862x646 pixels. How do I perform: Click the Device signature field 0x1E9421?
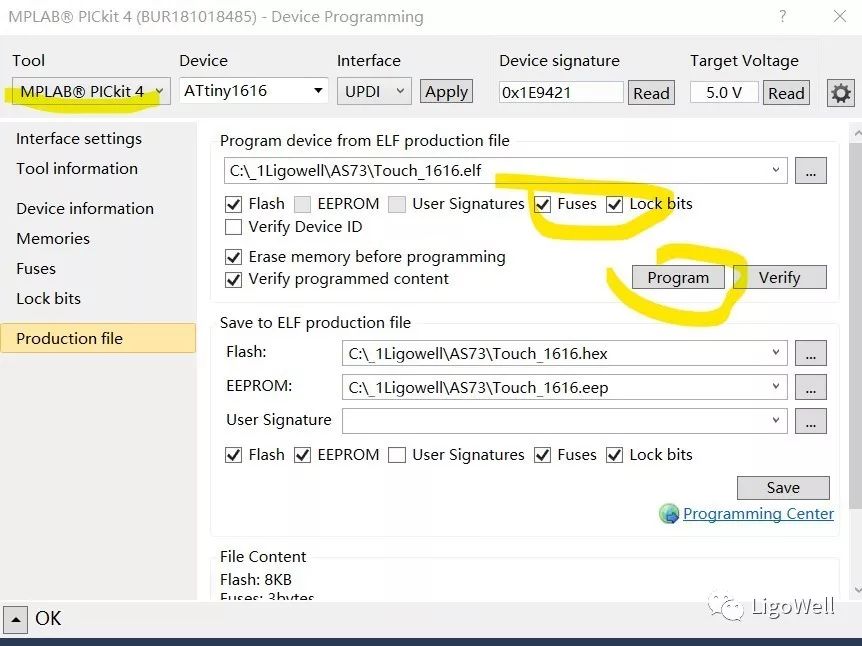(561, 92)
